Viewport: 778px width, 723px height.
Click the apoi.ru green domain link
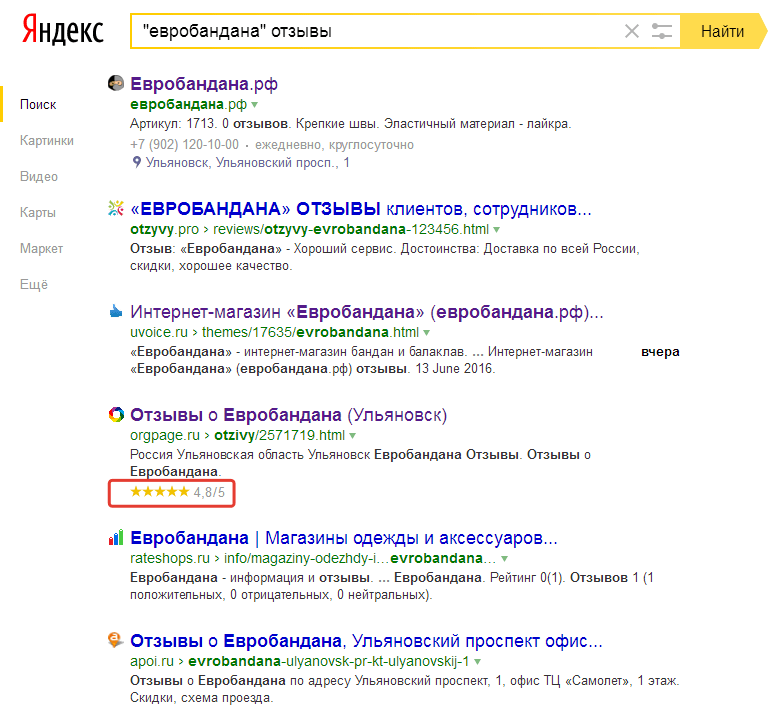[152, 661]
